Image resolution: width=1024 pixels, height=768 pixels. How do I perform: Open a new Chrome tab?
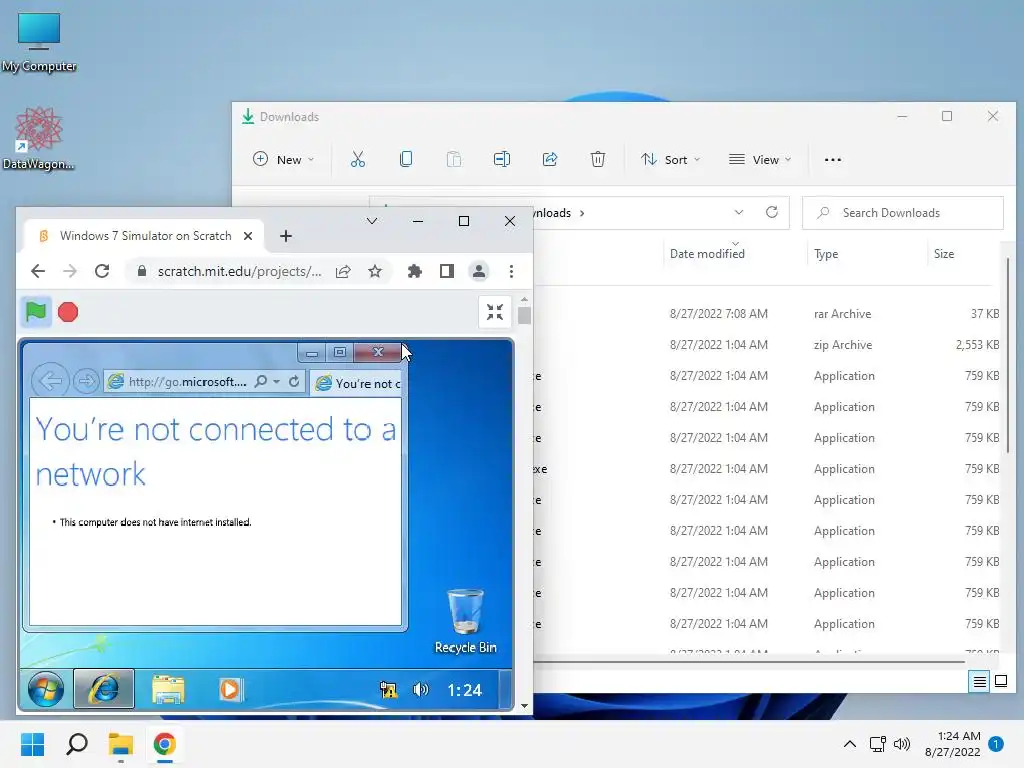(x=285, y=236)
